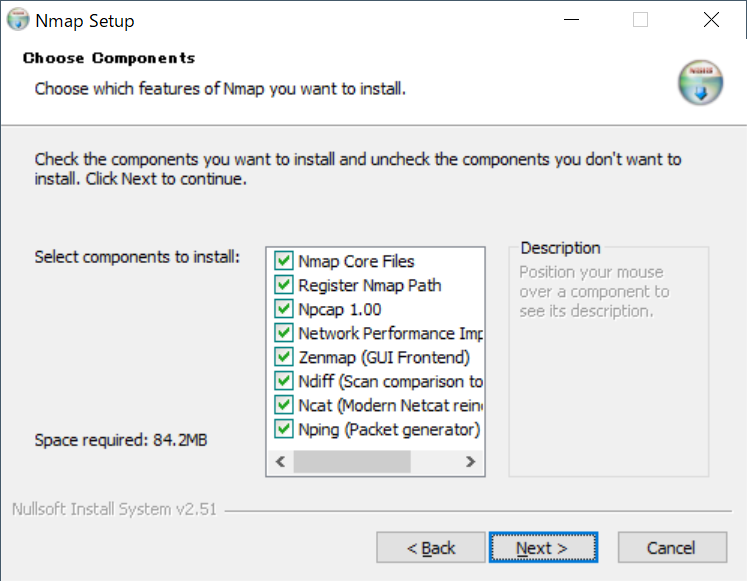Select the Npcap 1.00 list entry
Image resolution: width=747 pixels, height=581 pixels.
[340, 310]
